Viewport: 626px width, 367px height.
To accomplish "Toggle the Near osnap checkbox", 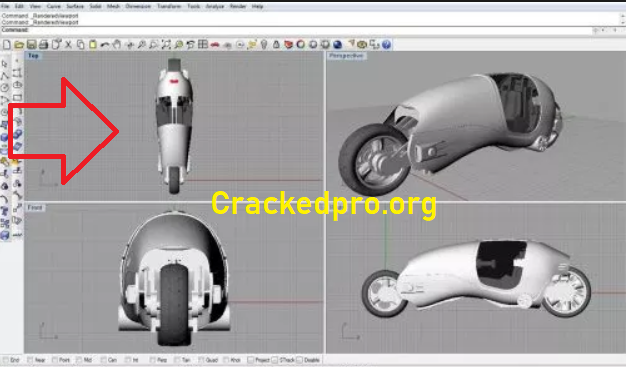I will point(30,360).
